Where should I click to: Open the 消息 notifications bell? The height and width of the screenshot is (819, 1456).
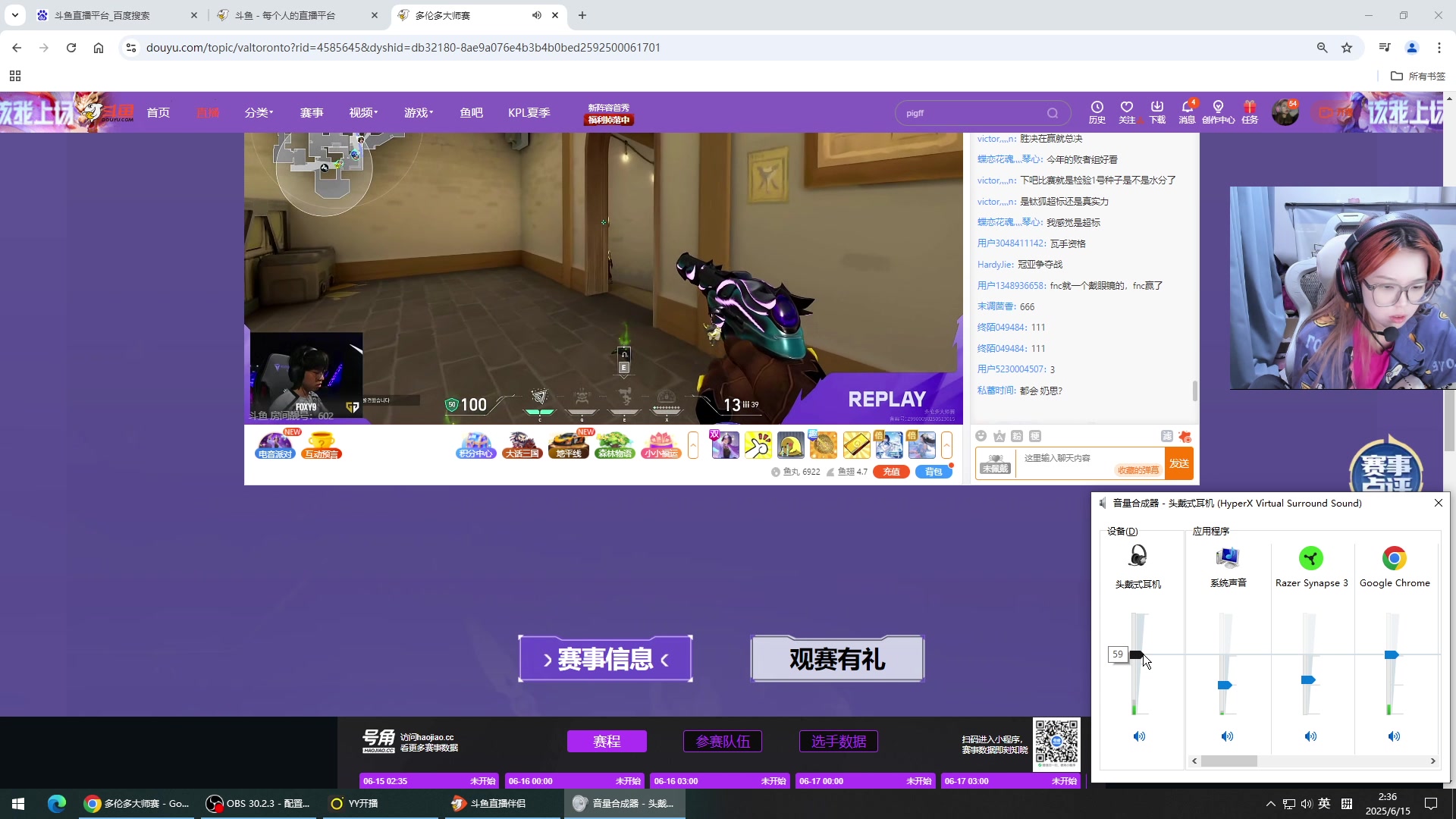pos(1188,112)
